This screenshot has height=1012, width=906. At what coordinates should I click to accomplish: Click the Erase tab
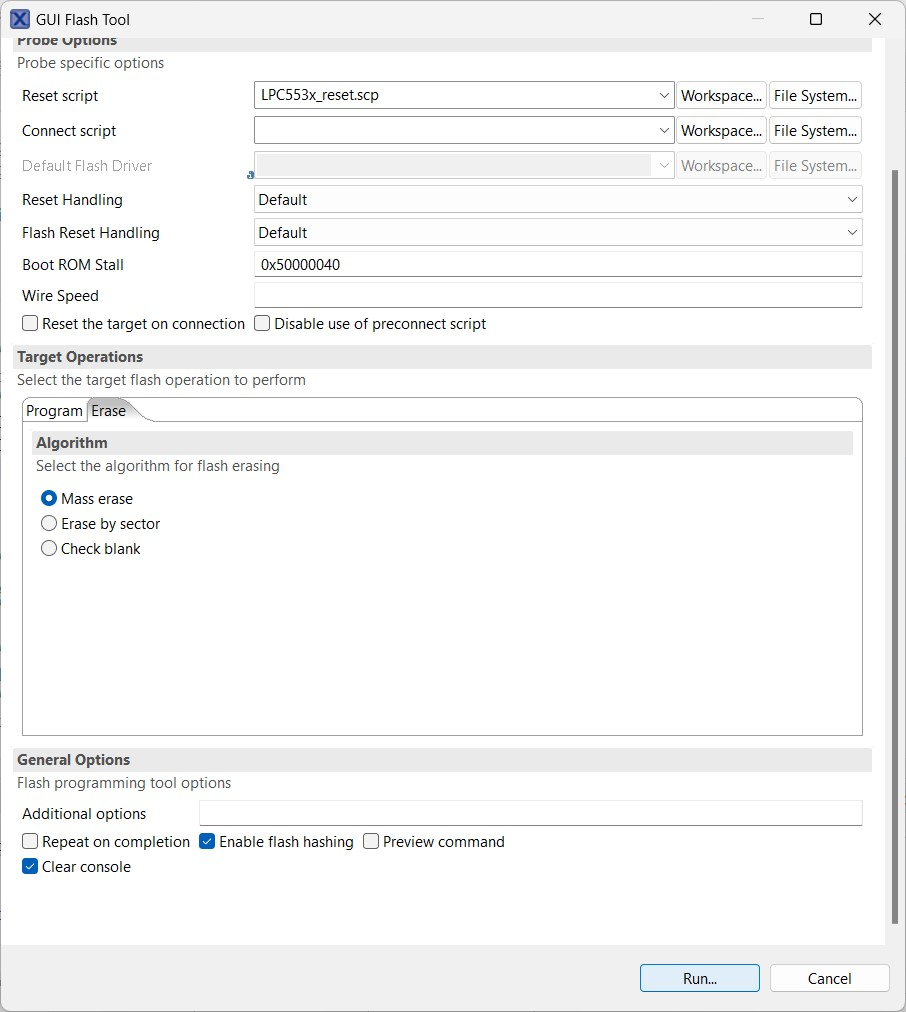click(107, 410)
